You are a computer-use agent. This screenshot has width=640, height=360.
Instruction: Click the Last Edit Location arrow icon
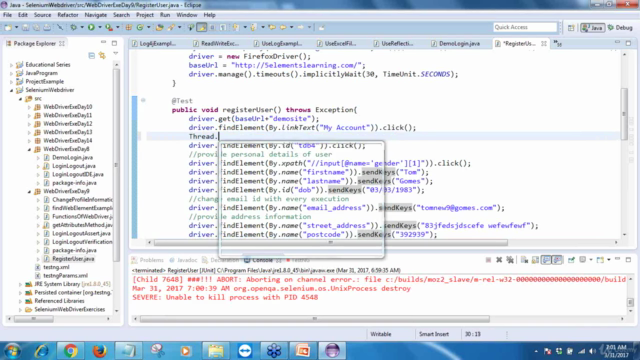[x=272, y=27]
